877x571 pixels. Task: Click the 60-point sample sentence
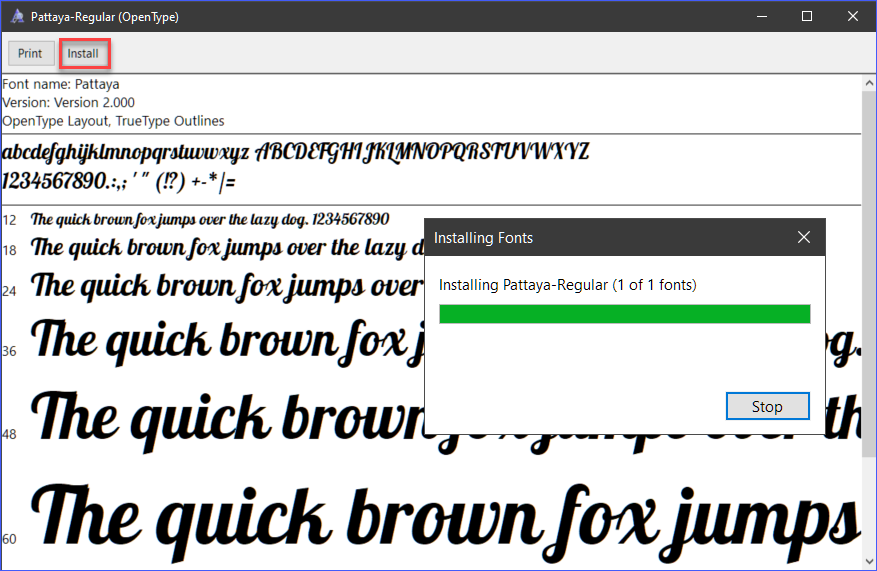click(x=445, y=523)
